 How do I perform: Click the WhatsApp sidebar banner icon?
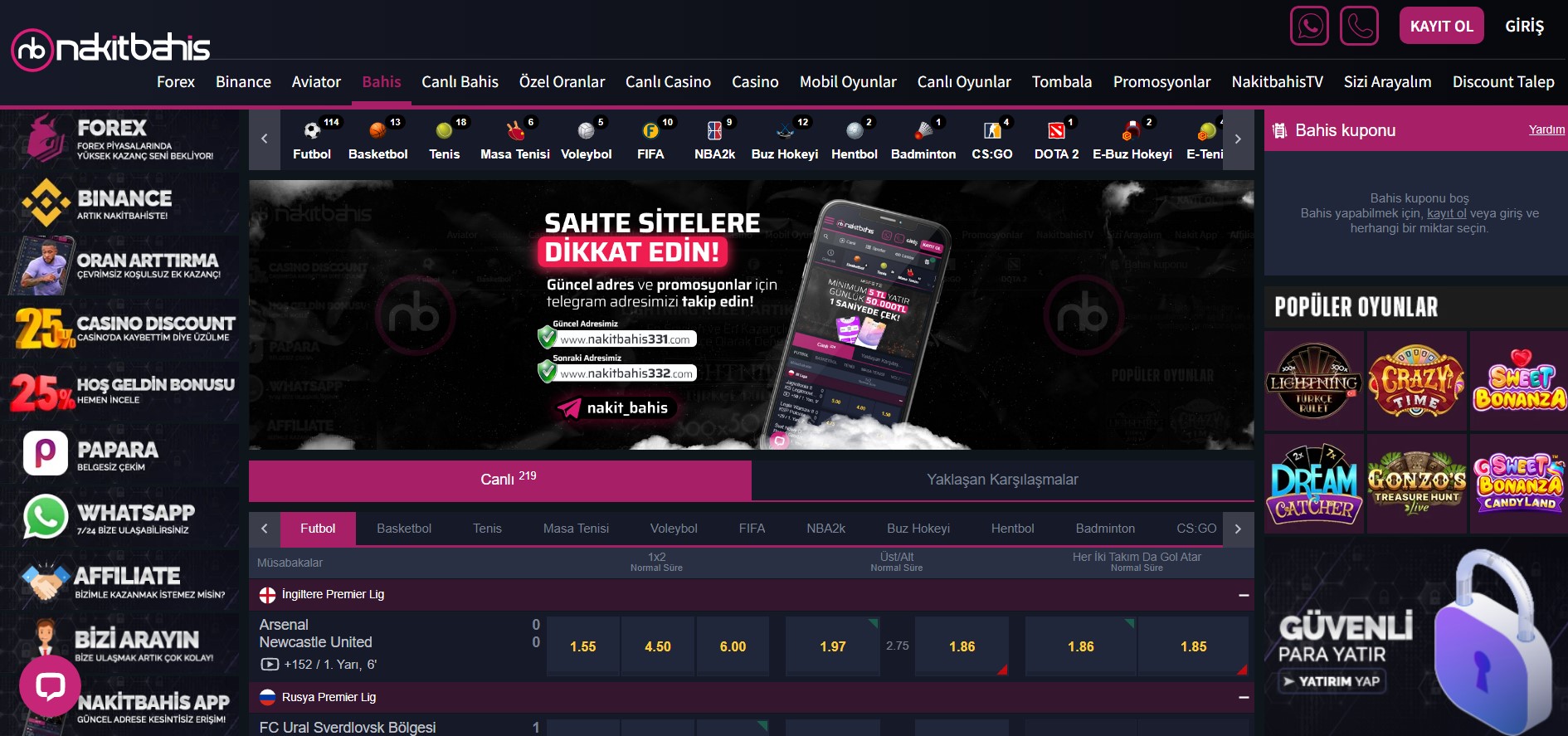[45, 516]
